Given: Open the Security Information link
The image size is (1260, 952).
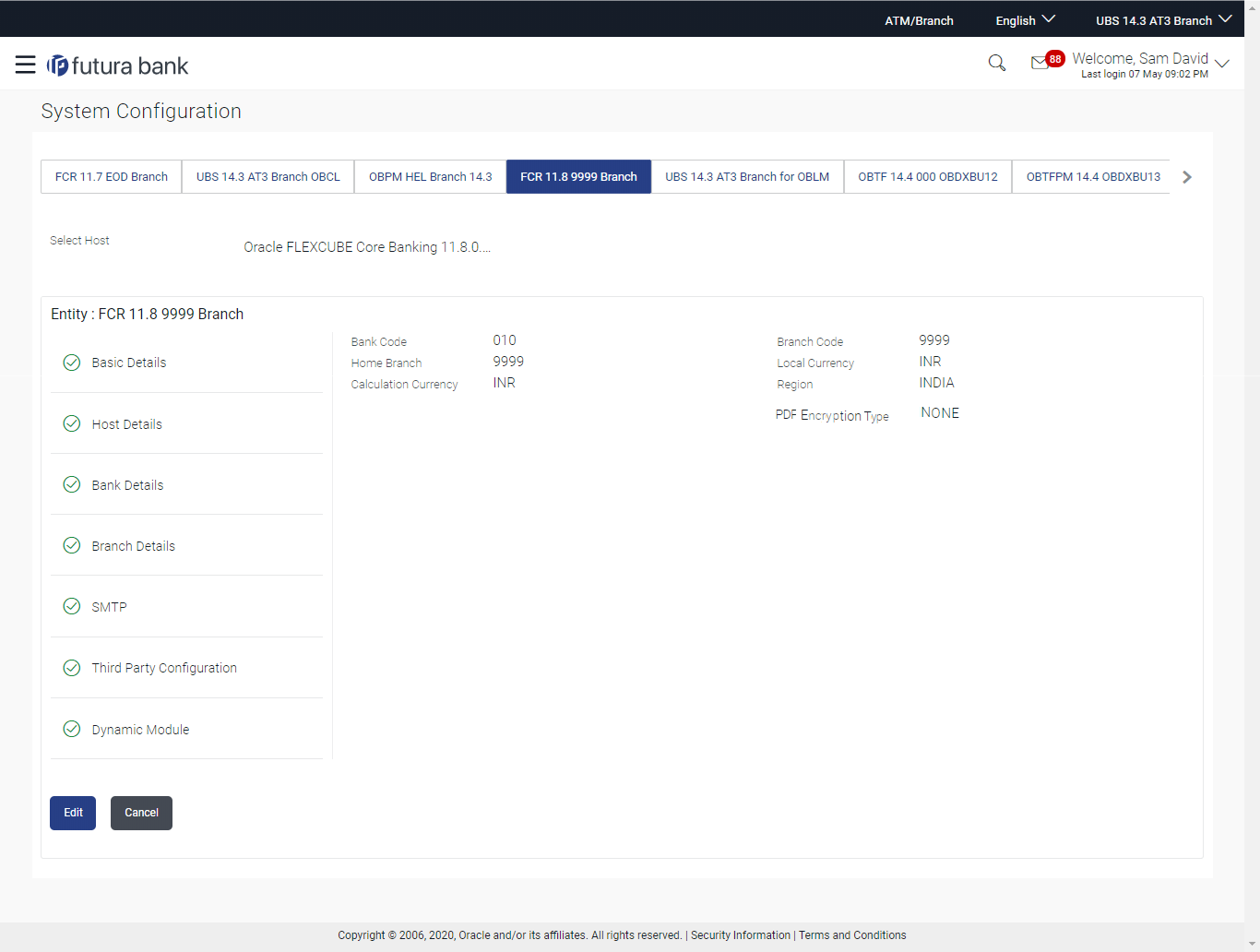Looking at the screenshot, I should click(741, 935).
